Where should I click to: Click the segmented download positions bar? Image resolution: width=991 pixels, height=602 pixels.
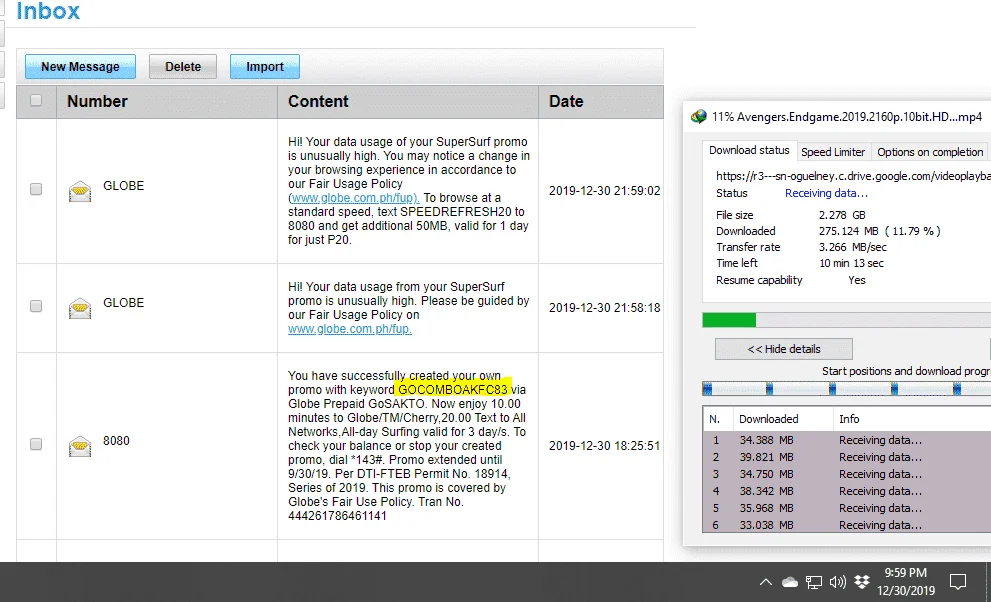[846, 389]
